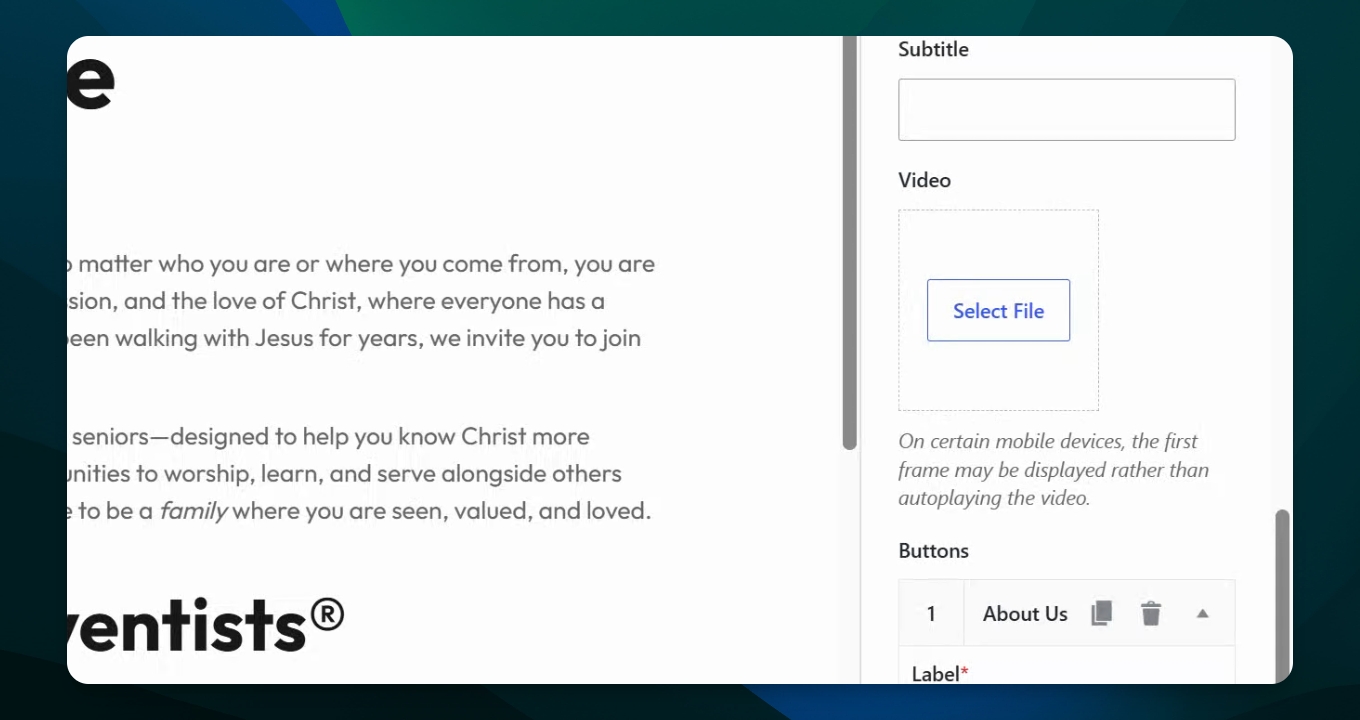The image size is (1360, 720).
Task: Duplicate the About Us button item
Action: [x=1101, y=614]
